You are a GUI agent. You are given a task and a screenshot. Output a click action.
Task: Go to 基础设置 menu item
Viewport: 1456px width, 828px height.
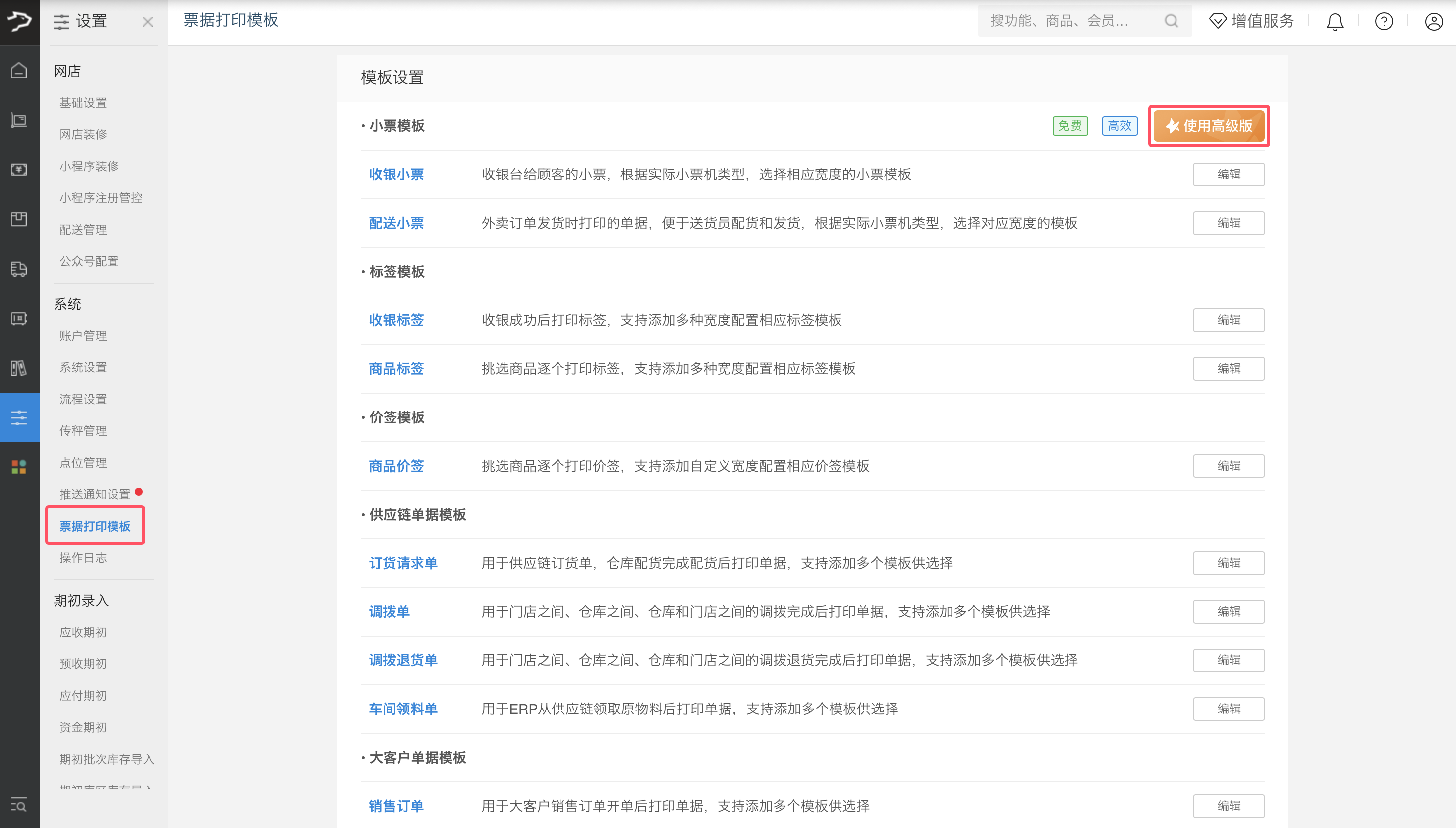point(83,102)
